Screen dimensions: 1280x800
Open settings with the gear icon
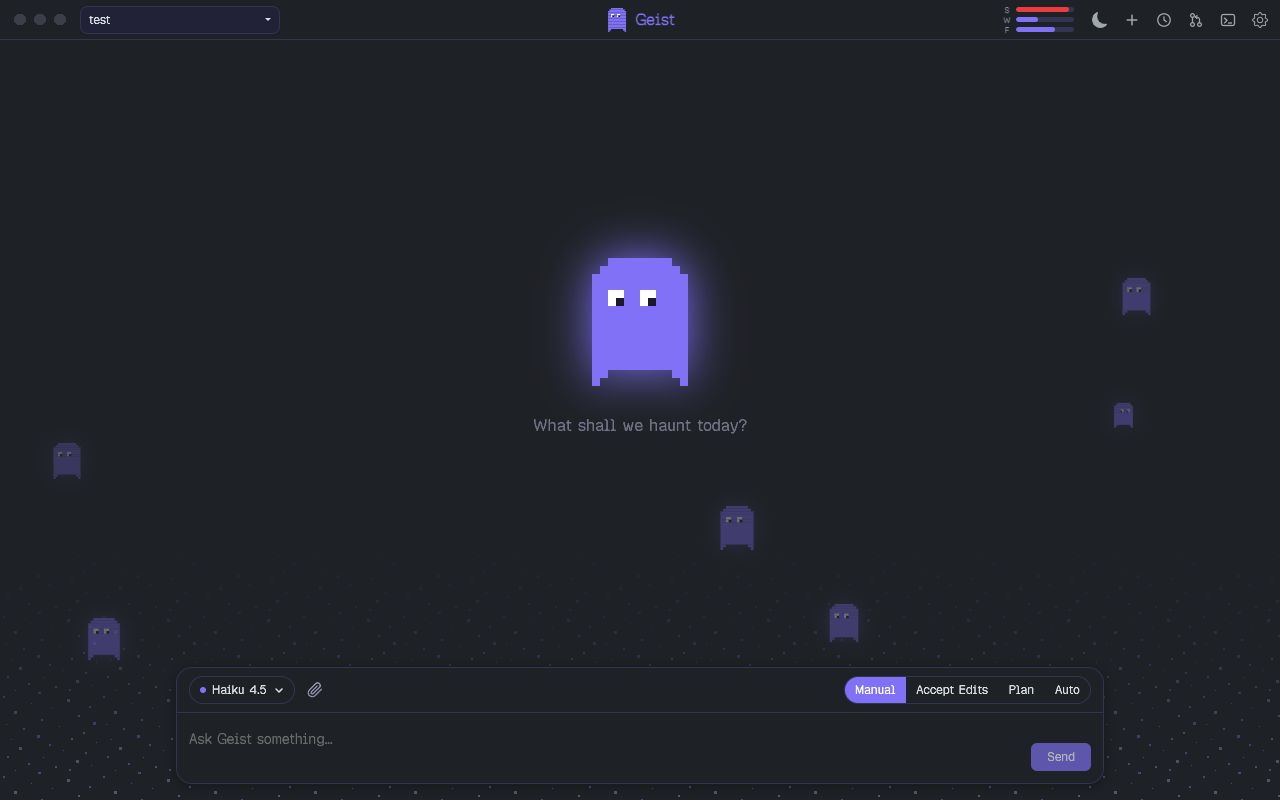click(1260, 20)
